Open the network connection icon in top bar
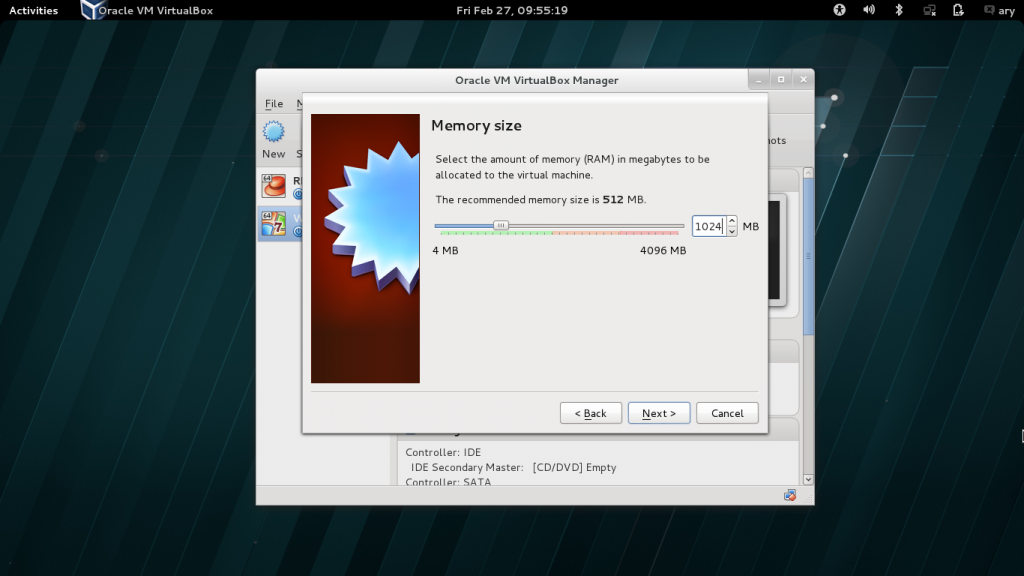The image size is (1024, 576). pos(929,10)
